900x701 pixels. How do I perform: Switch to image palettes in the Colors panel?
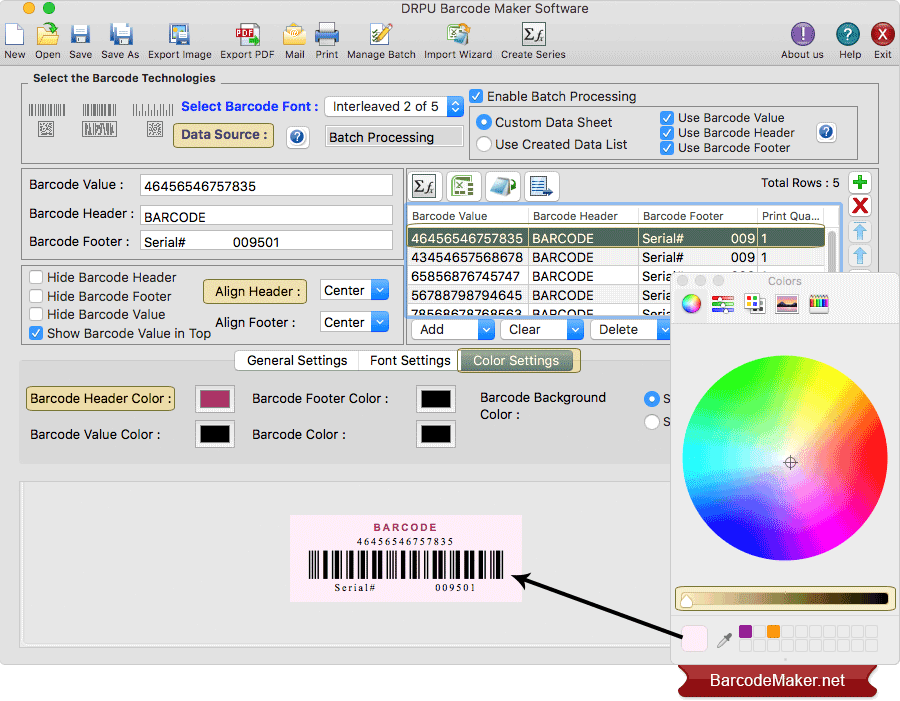click(787, 304)
